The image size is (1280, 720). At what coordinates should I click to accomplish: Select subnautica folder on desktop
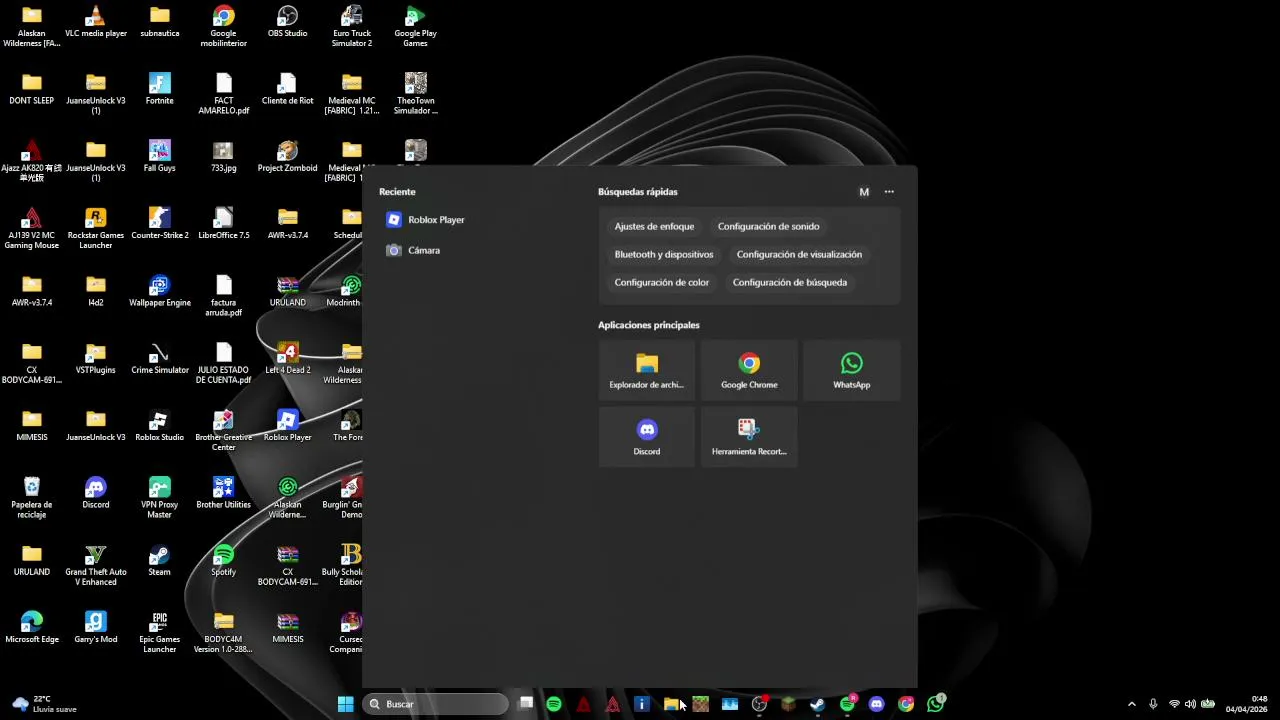(160, 22)
